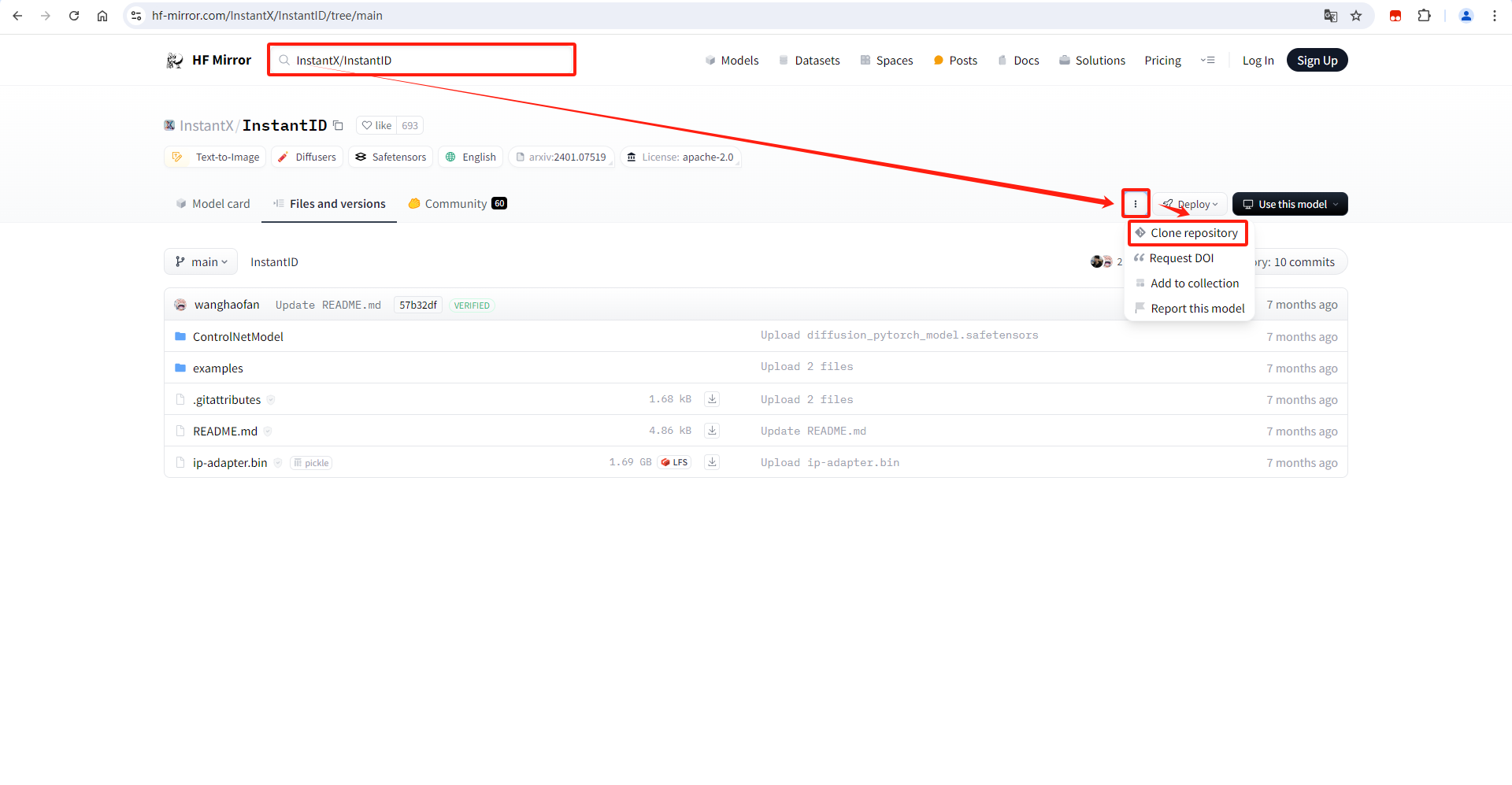Image resolution: width=1512 pixels, height=785 pixels.
Task: Select Report this model option
Action: point(1190,309)
